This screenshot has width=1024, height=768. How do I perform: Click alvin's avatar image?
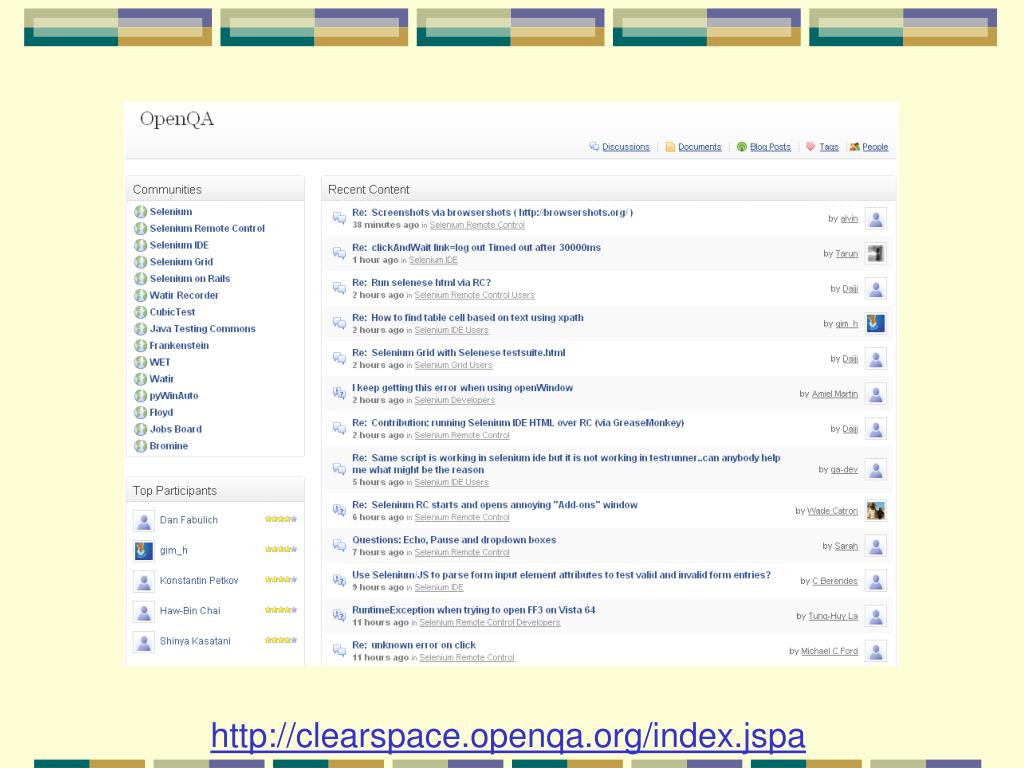tap(876, 218)
